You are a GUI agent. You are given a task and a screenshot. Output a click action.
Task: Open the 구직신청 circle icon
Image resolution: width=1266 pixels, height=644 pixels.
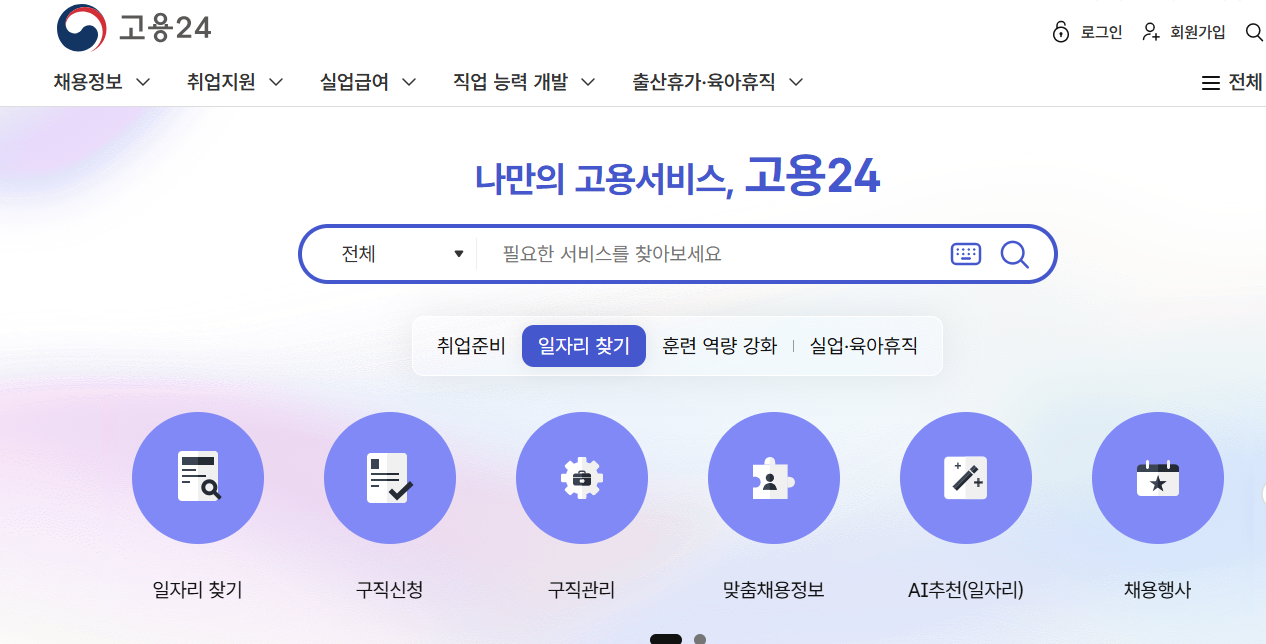tap(390, 478)
